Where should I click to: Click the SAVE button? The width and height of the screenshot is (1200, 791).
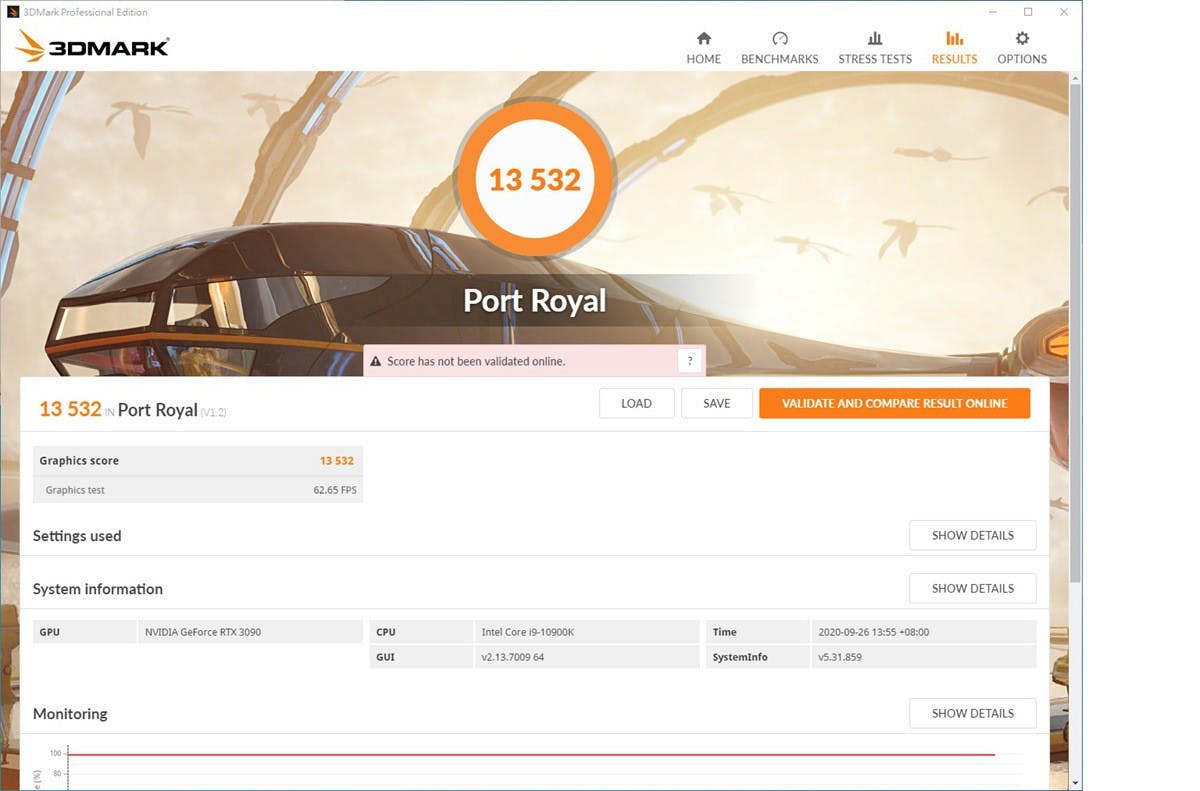click(716, 403)
